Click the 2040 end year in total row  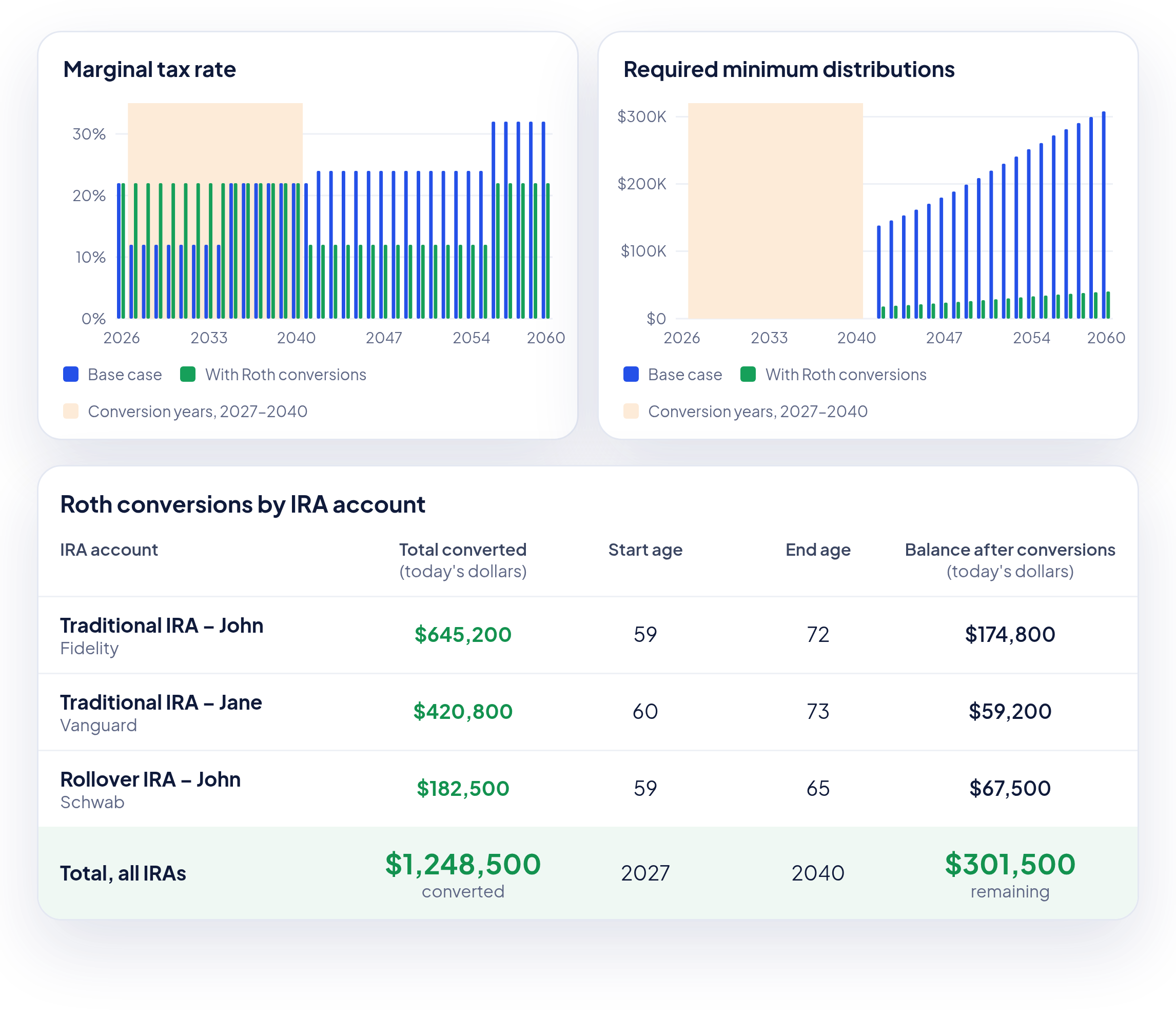click(818, 873)
